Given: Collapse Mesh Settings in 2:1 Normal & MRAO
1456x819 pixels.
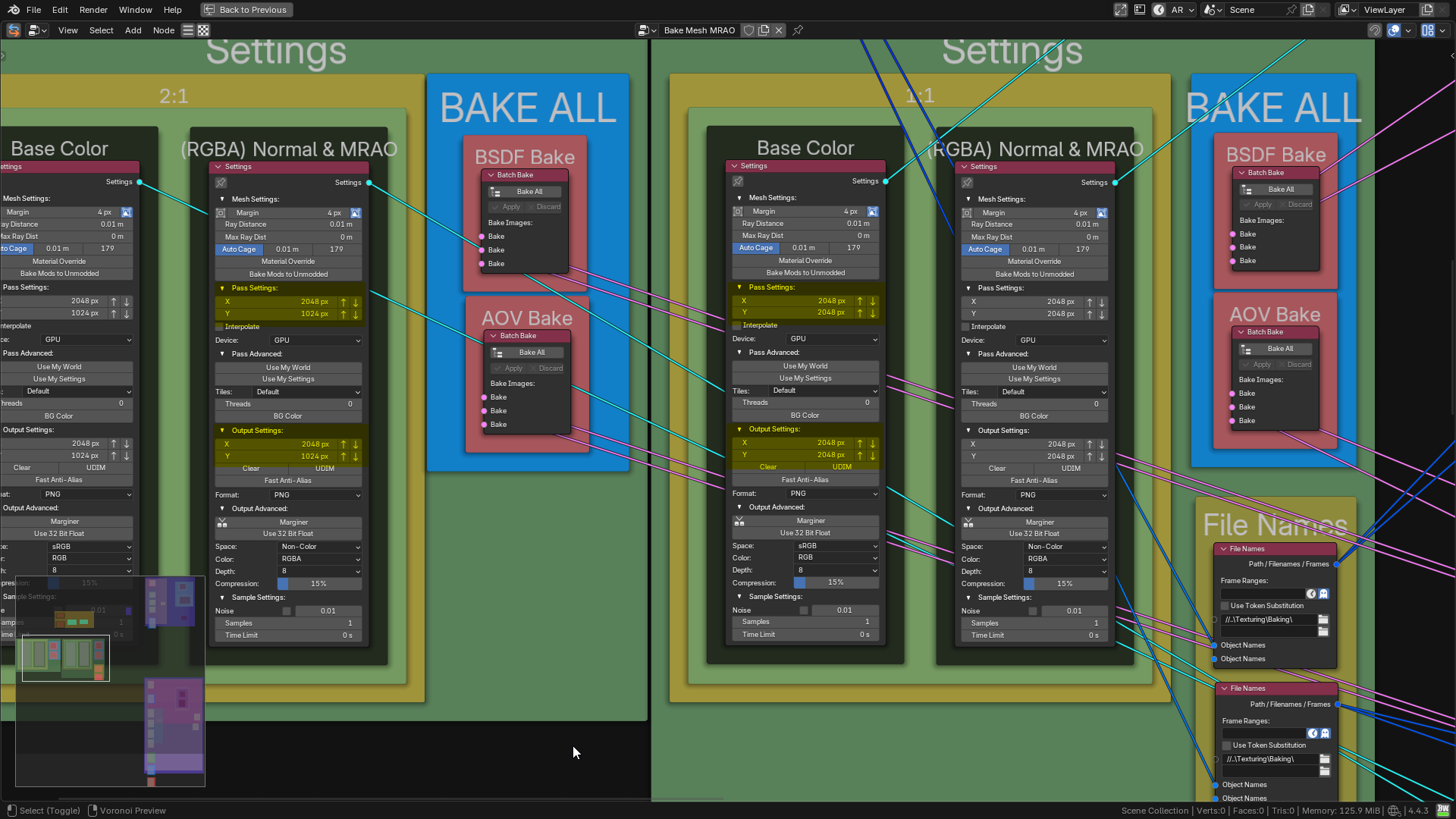Looking at the screenshot, I should [x=222, y=199].
